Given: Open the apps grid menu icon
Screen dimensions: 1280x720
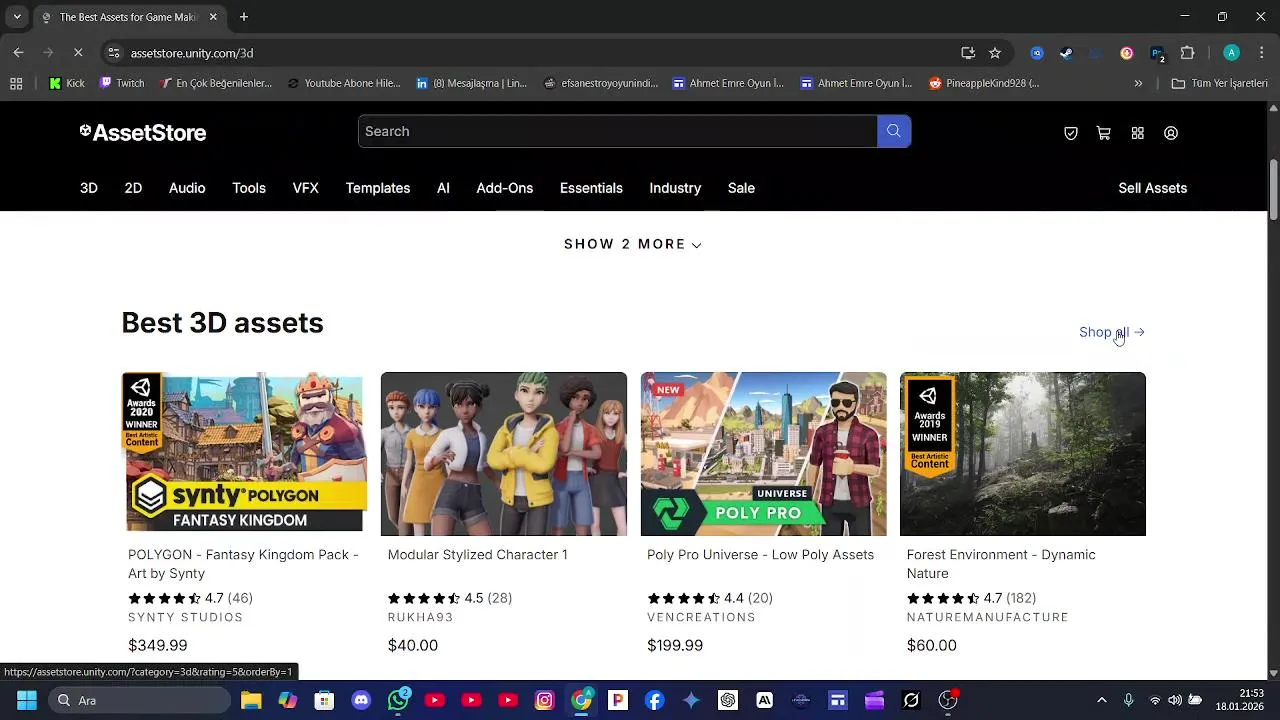Looking at the screenshot, I should [x=1138, y=133].
